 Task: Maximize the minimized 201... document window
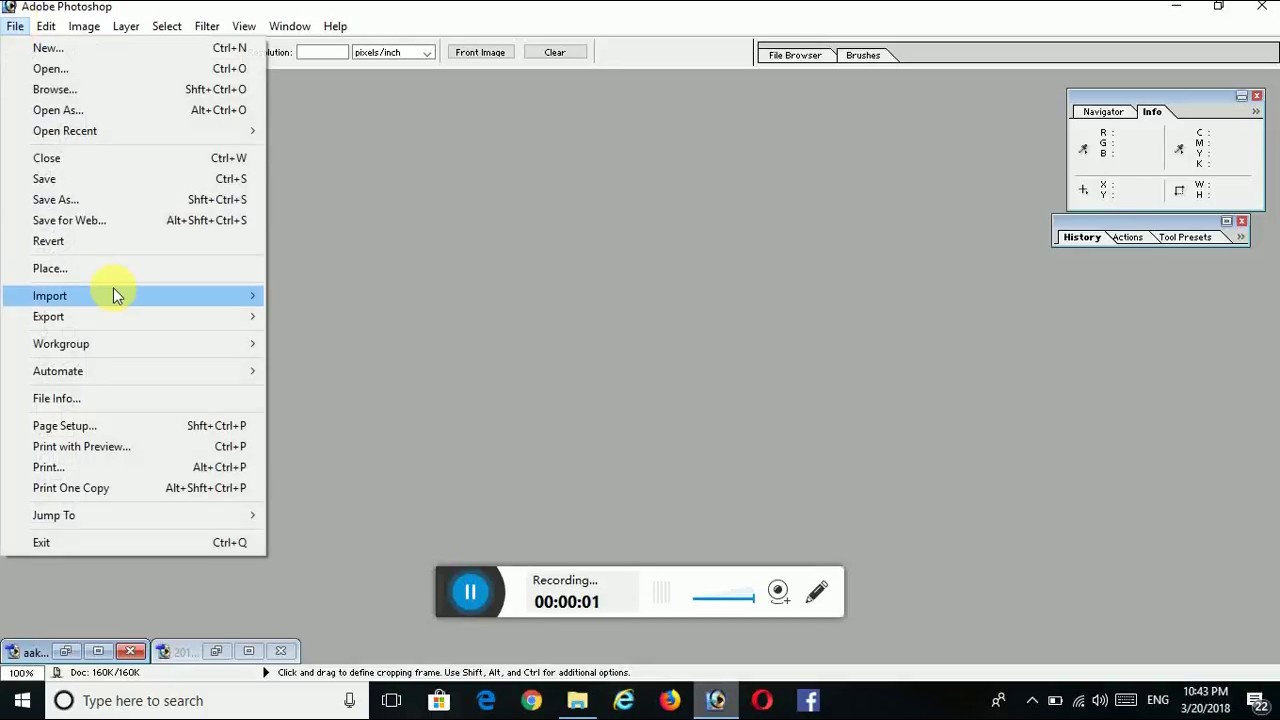click(x=248, y=651)
